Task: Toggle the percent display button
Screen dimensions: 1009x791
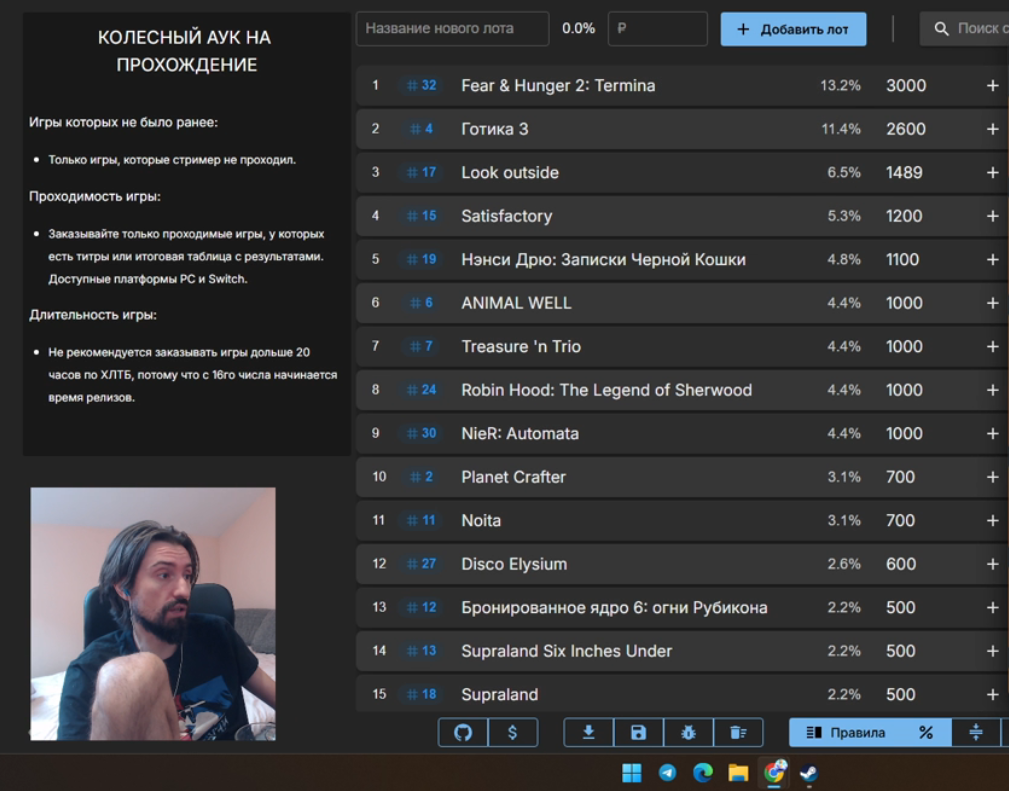Action: click(925, 732)
